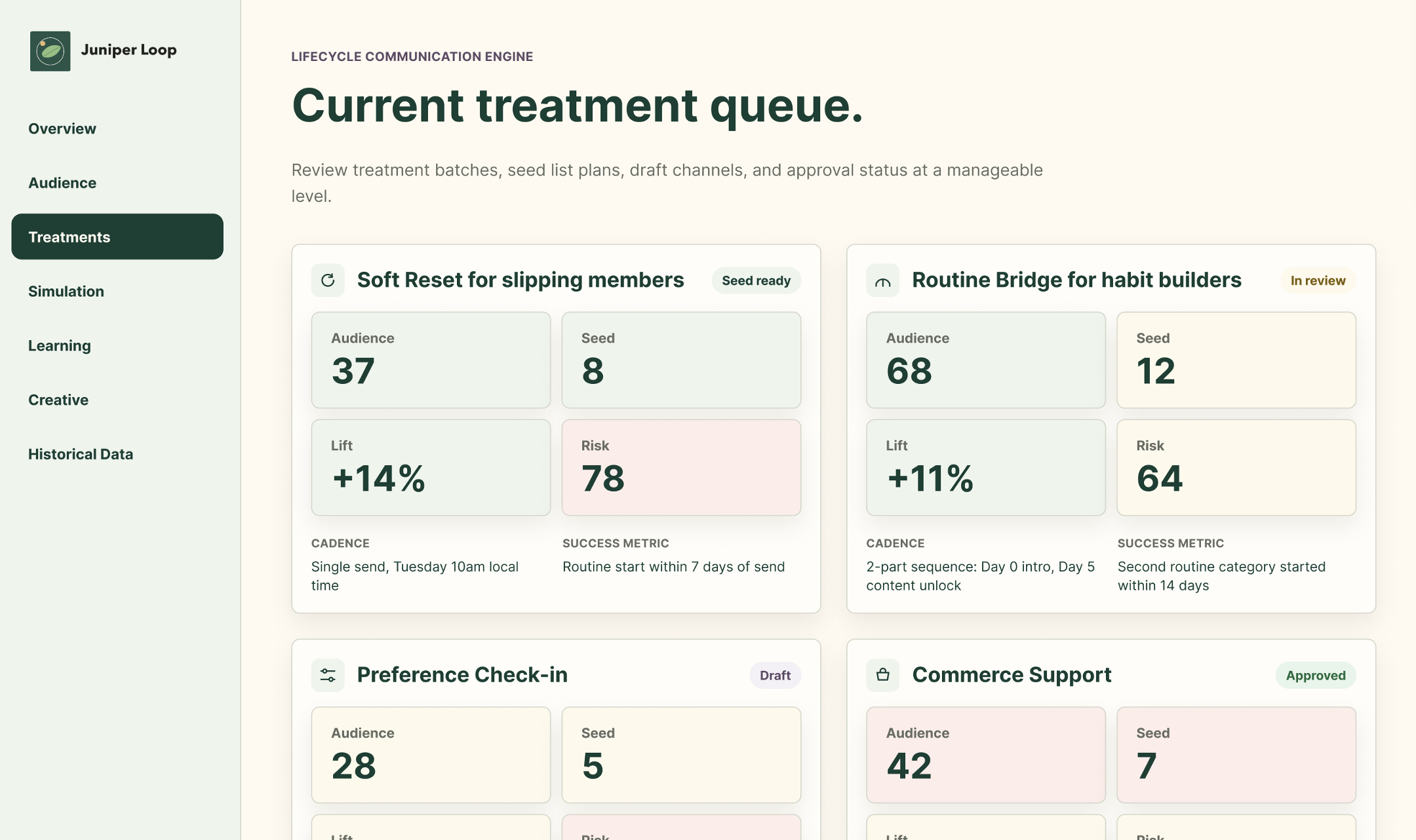This screenshot has width=1416, height=840.
Task: Click "LIFECYCLE COMMUNICATION ENGINE" label
Action: pyautogui.click(x=412, y=56)
